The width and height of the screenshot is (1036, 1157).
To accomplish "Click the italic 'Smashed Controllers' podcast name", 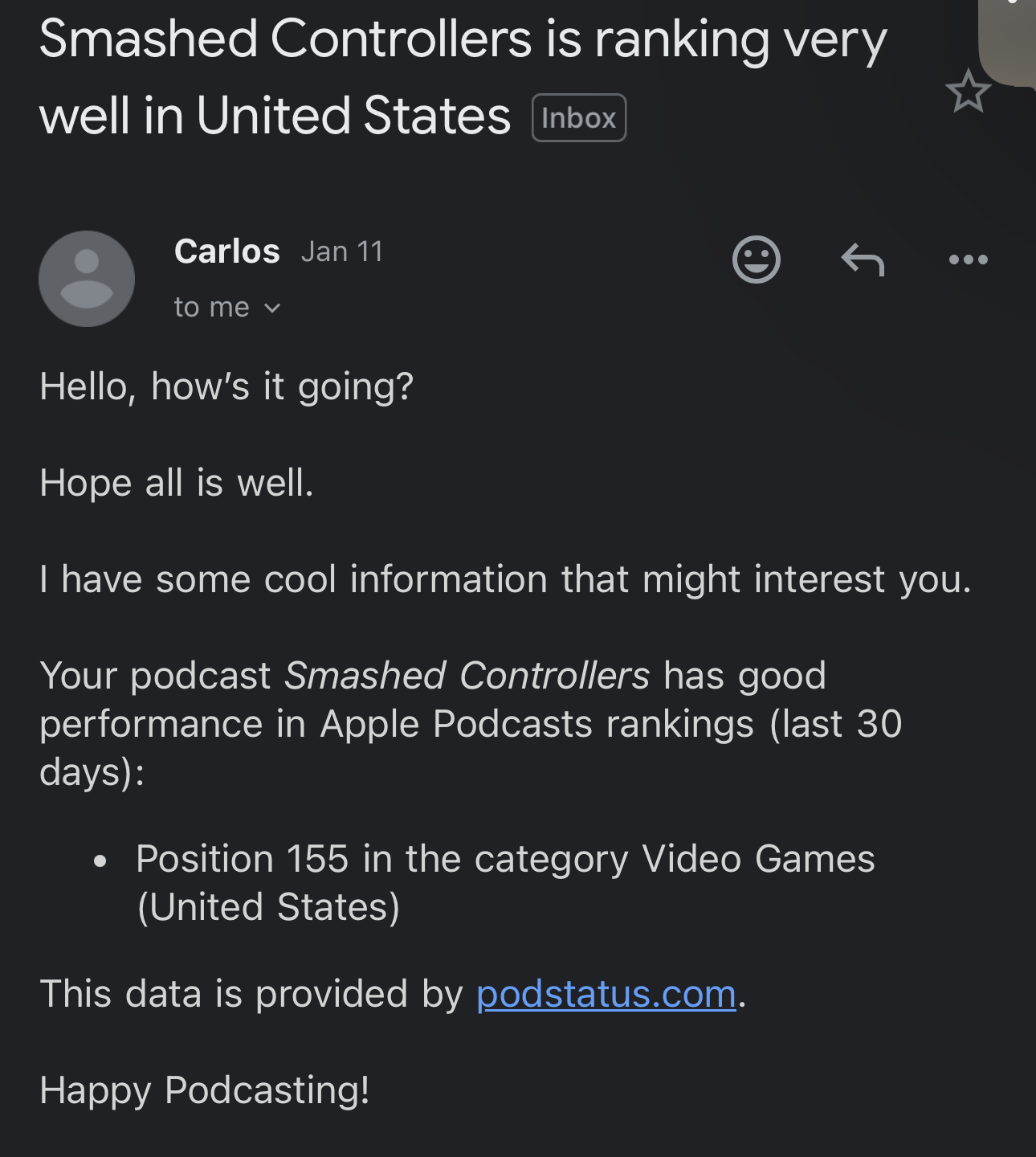I will pos(467,676).
